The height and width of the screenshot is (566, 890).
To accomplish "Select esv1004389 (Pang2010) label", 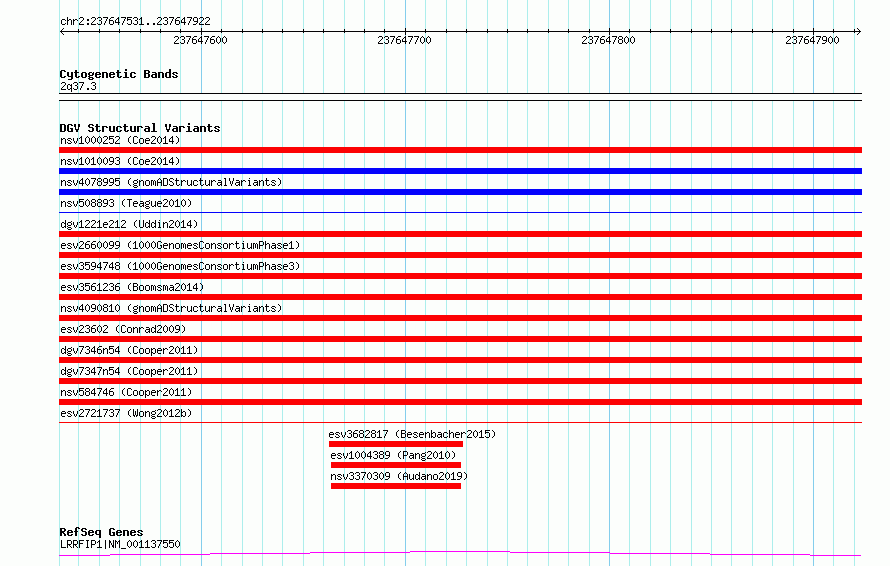I will click(393, 455).
